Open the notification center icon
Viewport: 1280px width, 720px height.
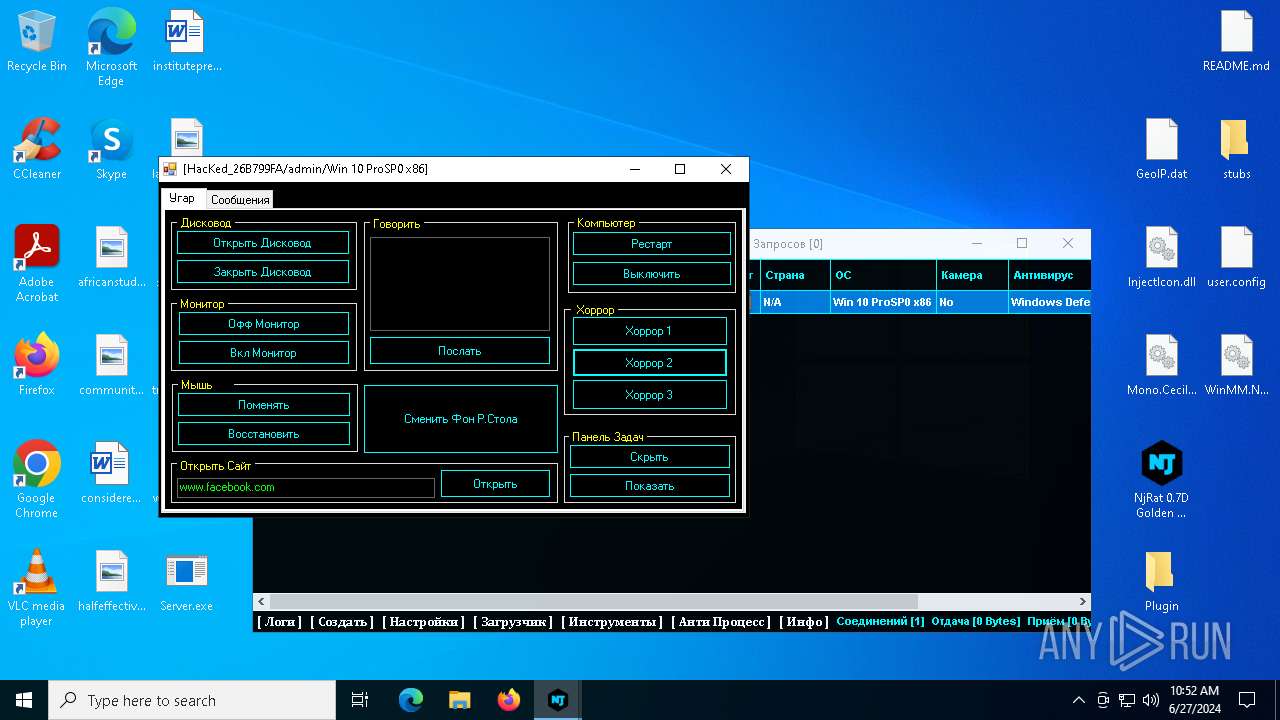(x=1247, y=700)
